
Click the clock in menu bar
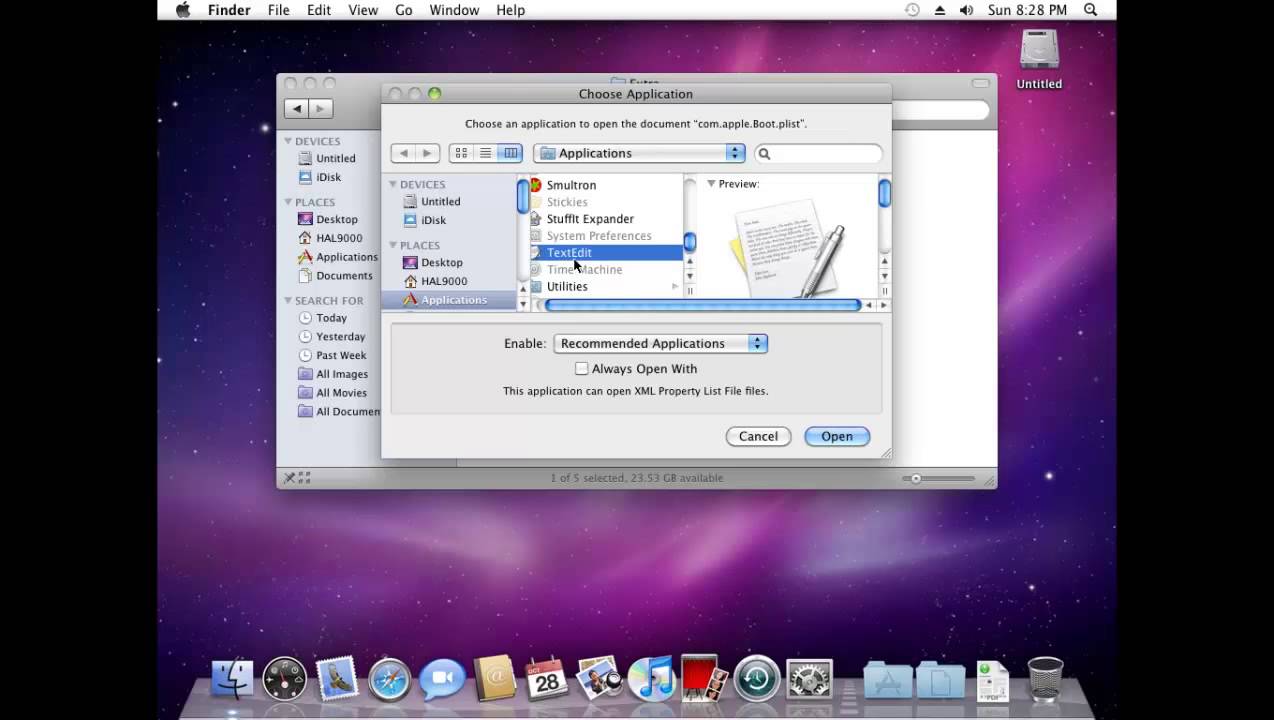point(1027,10)
